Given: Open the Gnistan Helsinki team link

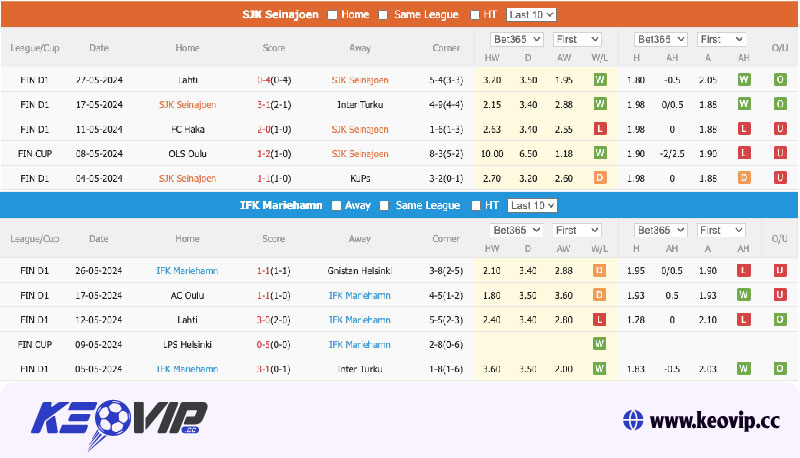Looking at the screenshot, I should tap(359, 271).
